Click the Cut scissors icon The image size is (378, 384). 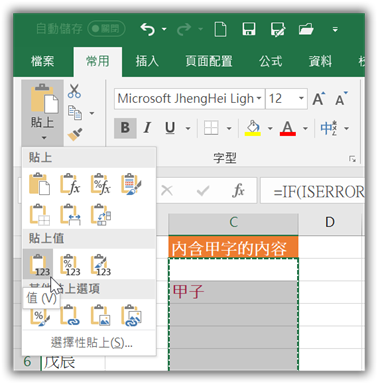74,91
